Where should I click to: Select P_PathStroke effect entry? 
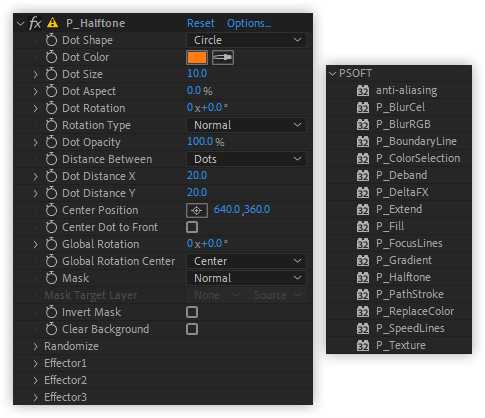pyautogui.click(x=410, y=294)
